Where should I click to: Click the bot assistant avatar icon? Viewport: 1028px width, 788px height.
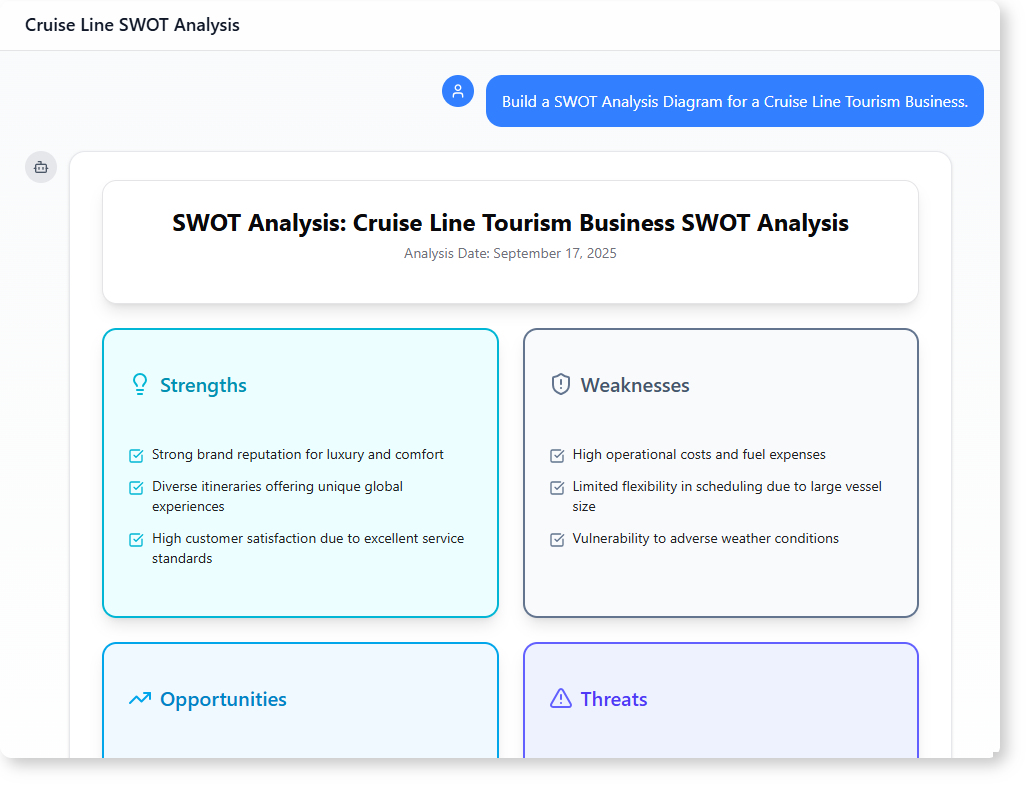click(41, 167)
